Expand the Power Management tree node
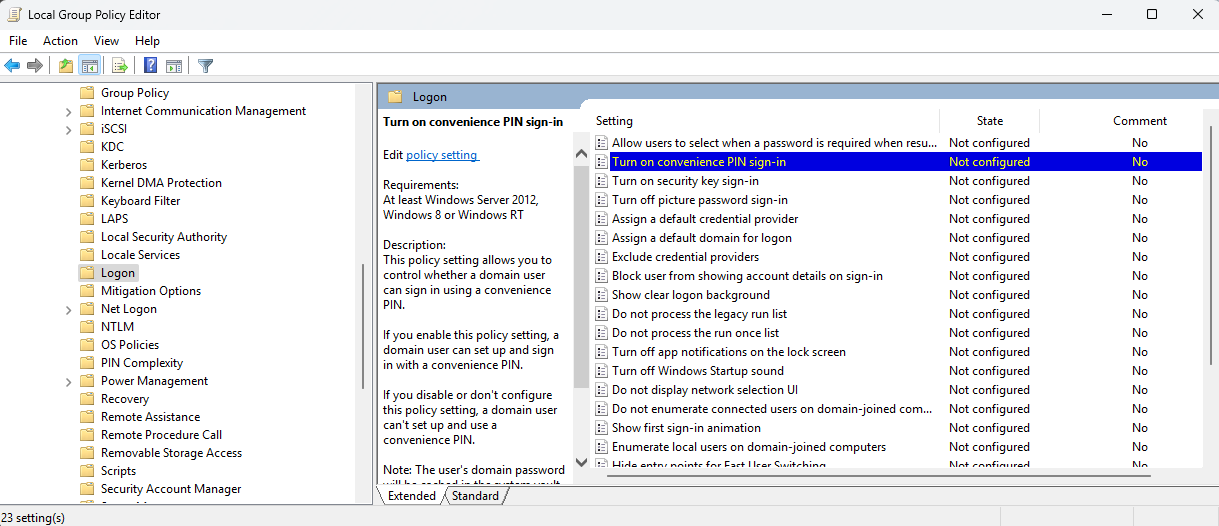 click(68, 381)
